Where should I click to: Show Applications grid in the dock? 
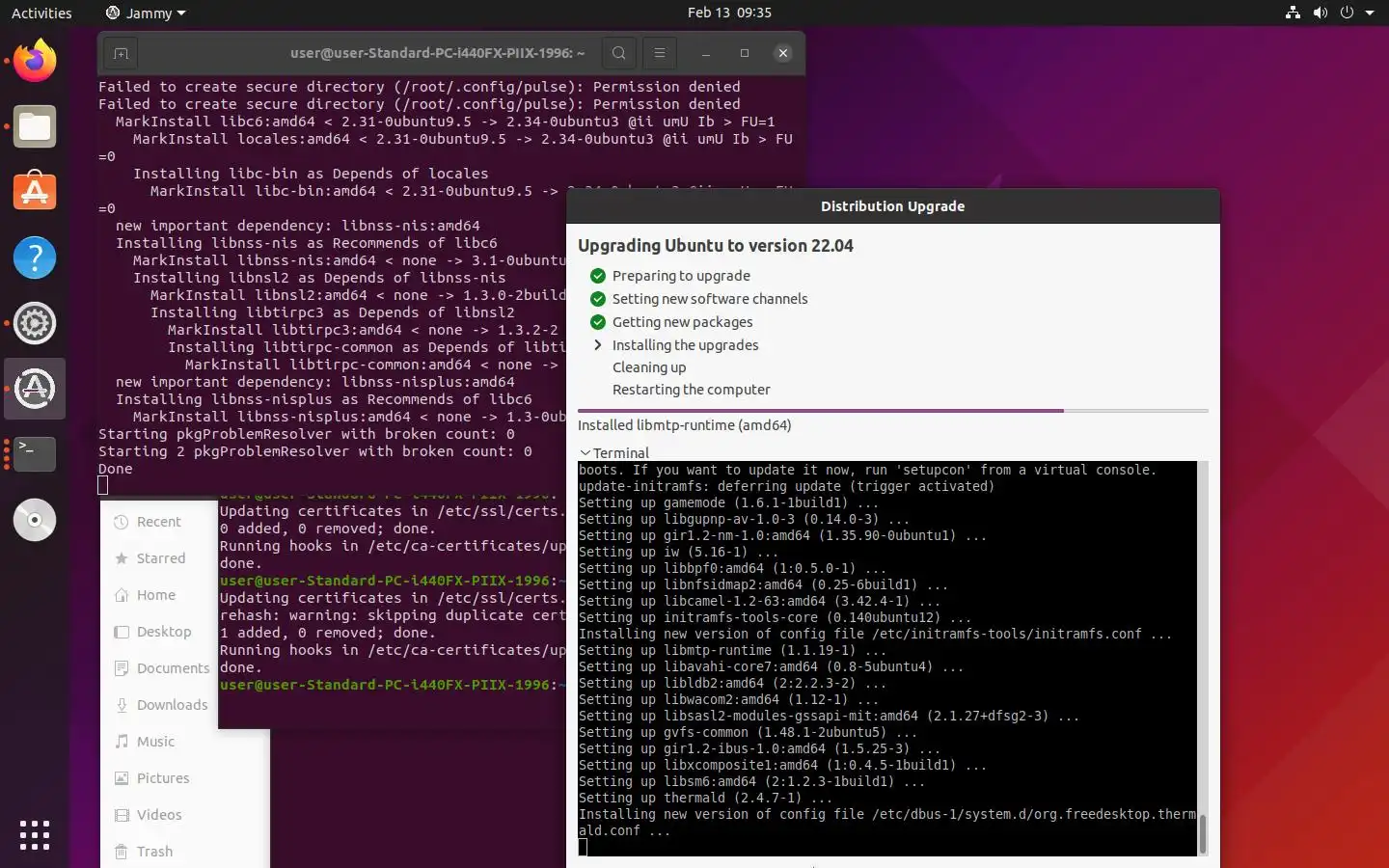pos(35,834)
